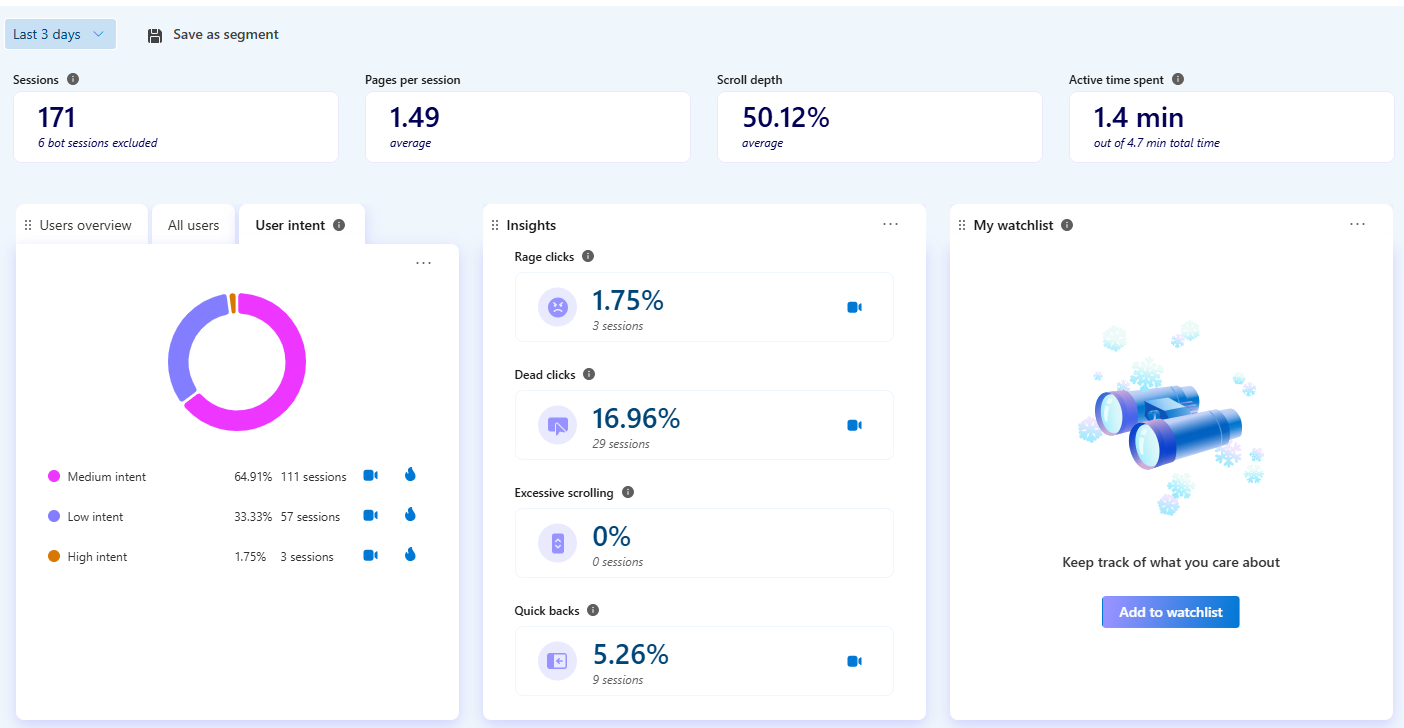
Task: Switch to the All users tab
Action: click(193, 224)
